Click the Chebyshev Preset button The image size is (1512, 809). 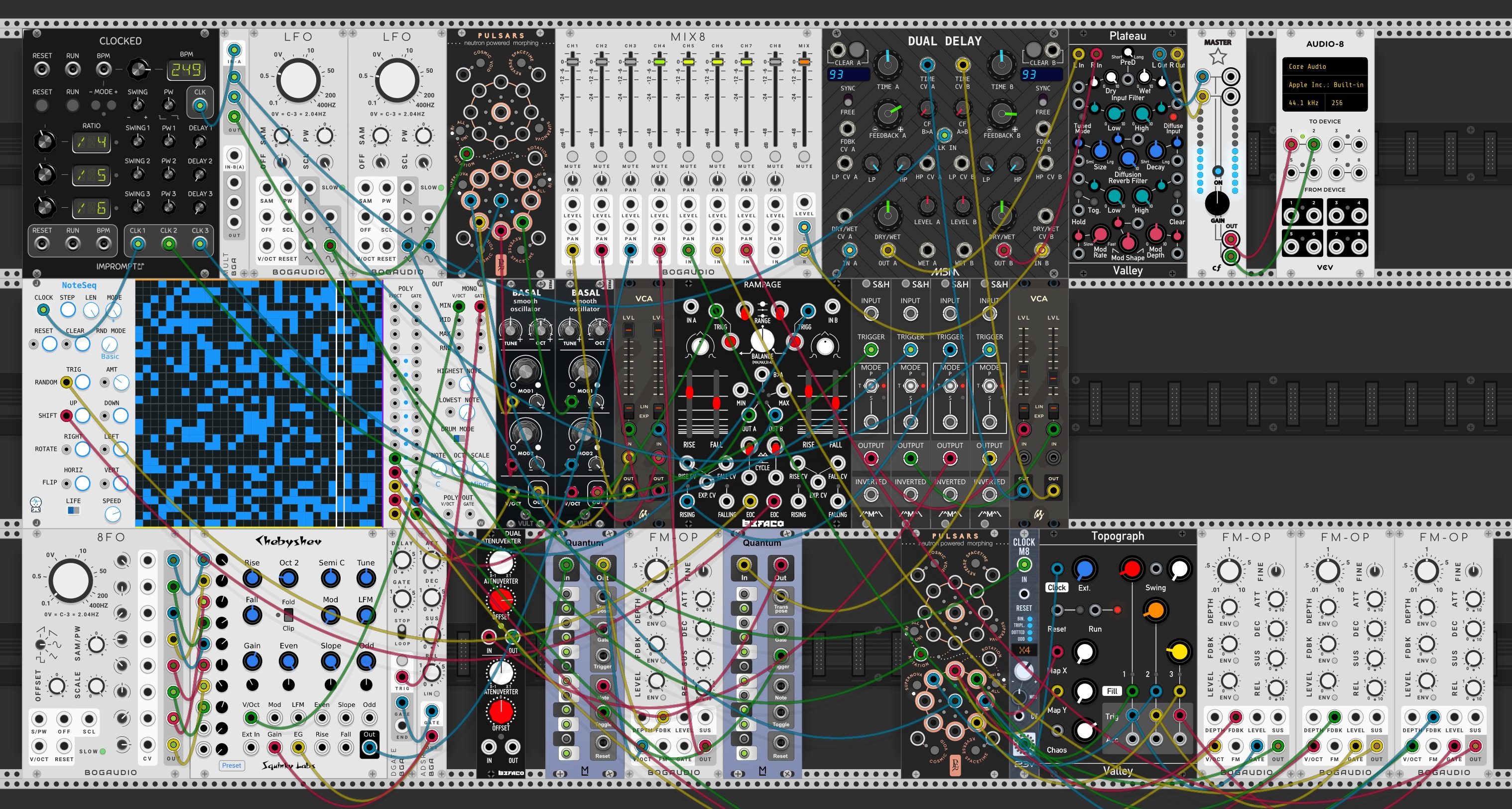pos(231,766)
